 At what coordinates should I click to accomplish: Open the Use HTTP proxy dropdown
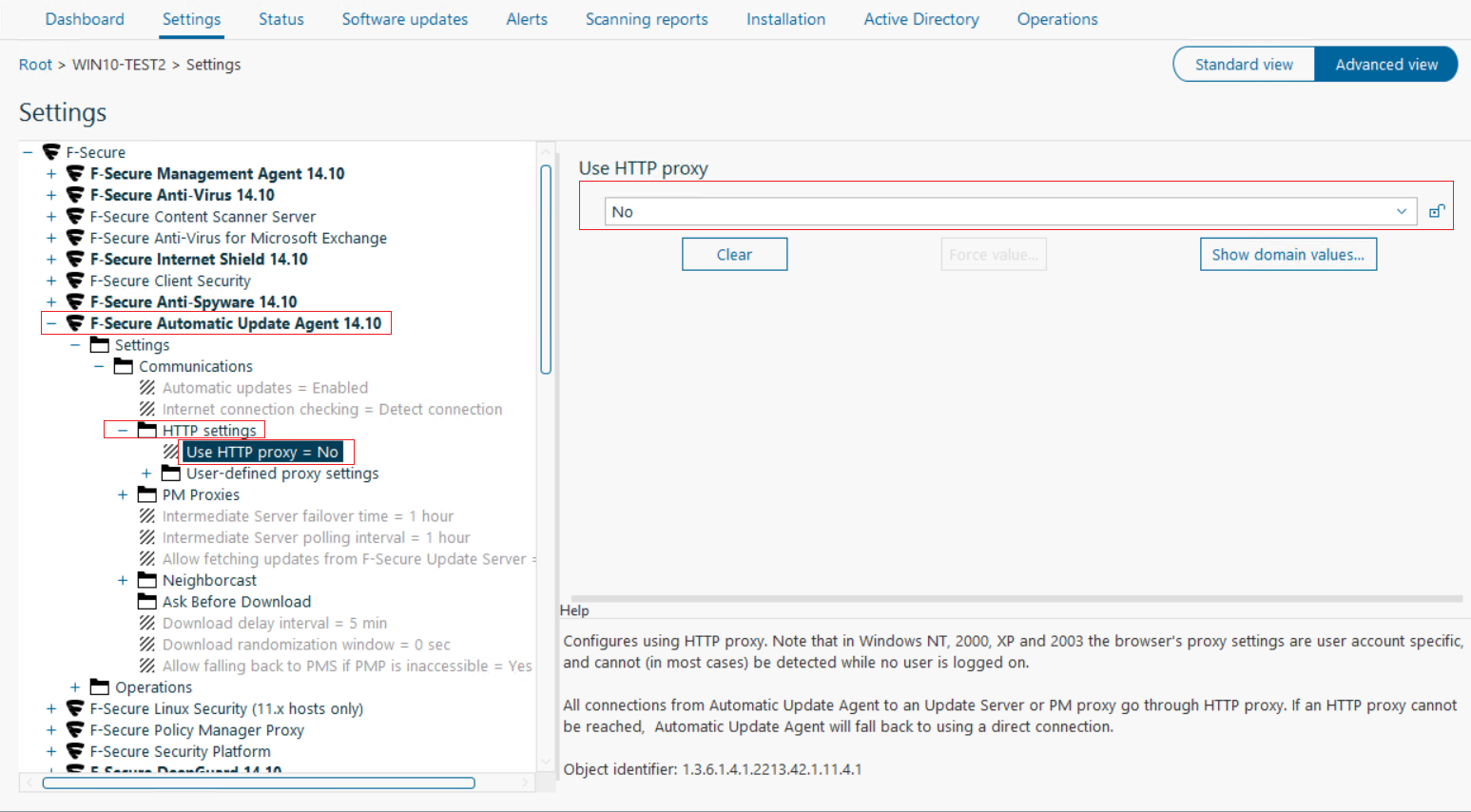1011,211
